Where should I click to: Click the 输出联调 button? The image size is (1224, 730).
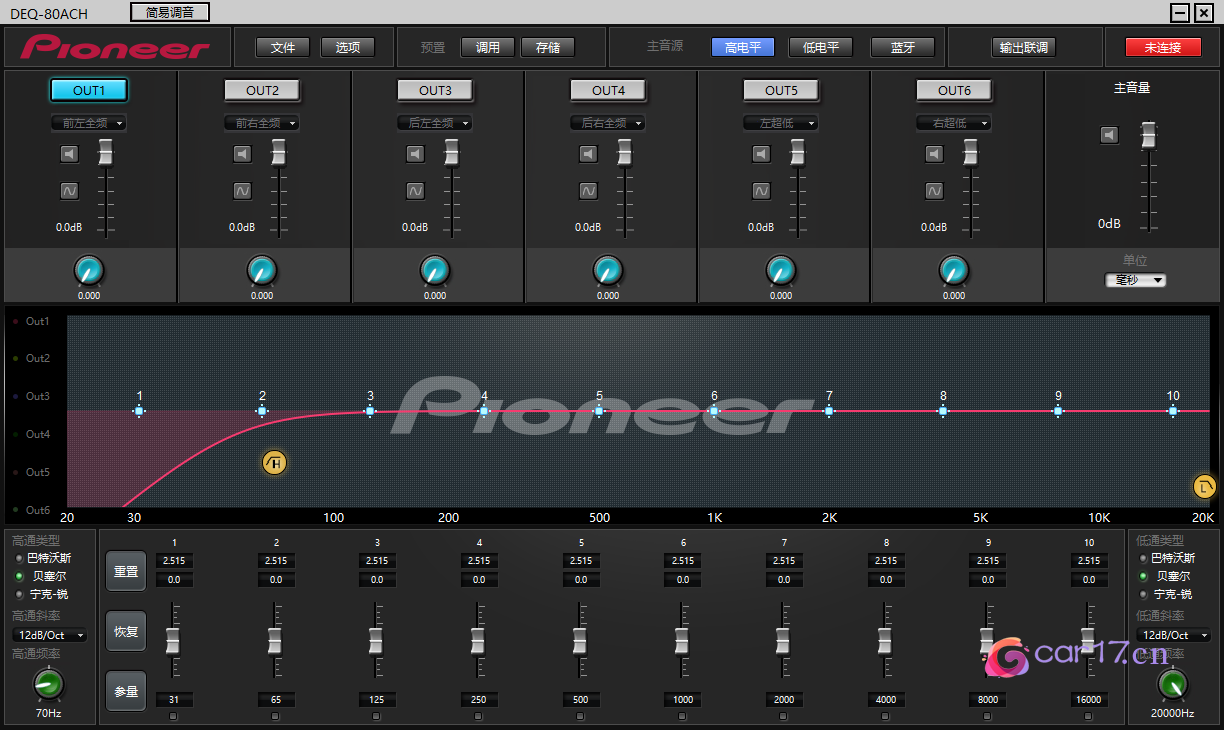coord(1024,47)
